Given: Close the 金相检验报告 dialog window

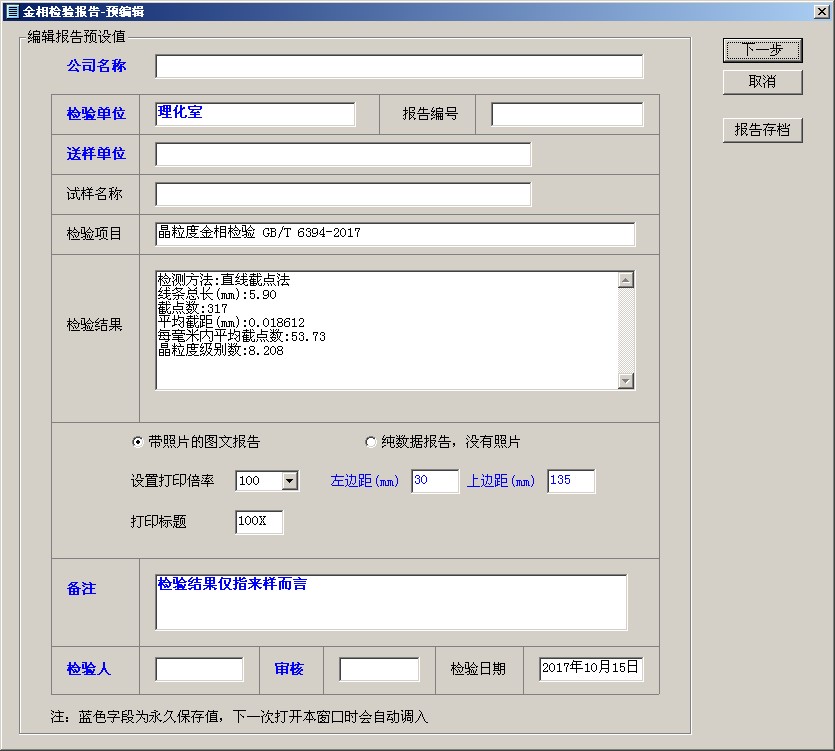Looking at the screenshot, I should (822, 10).
